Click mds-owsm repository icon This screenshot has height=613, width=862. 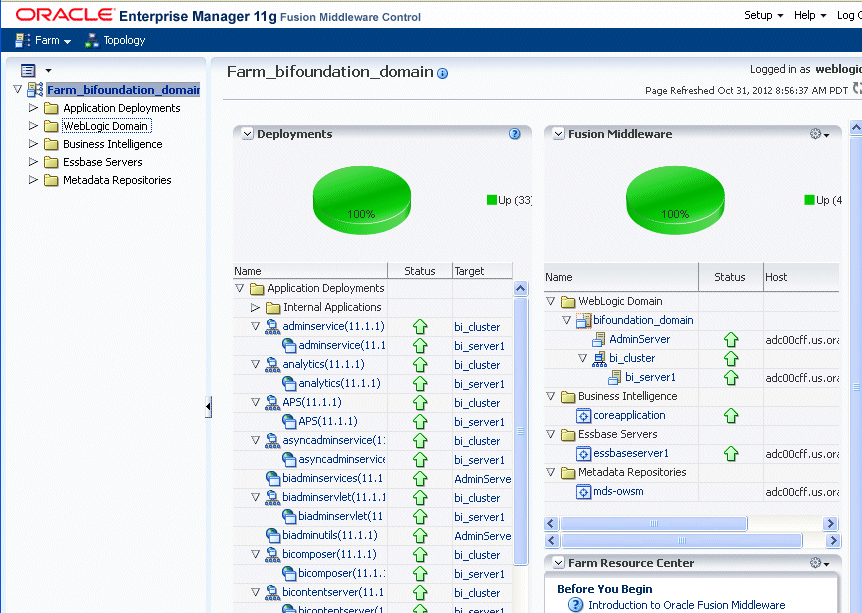tap(583, 491)
